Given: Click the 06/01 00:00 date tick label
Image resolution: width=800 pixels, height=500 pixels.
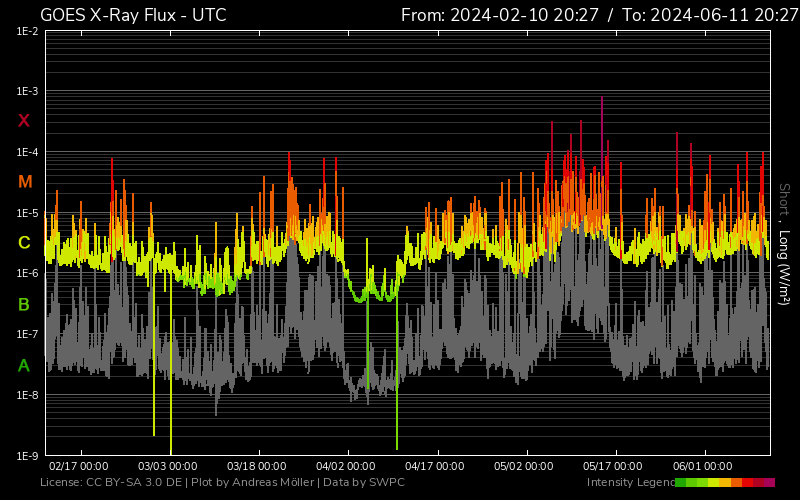Looking at the screenshot, I should [702, 466].
